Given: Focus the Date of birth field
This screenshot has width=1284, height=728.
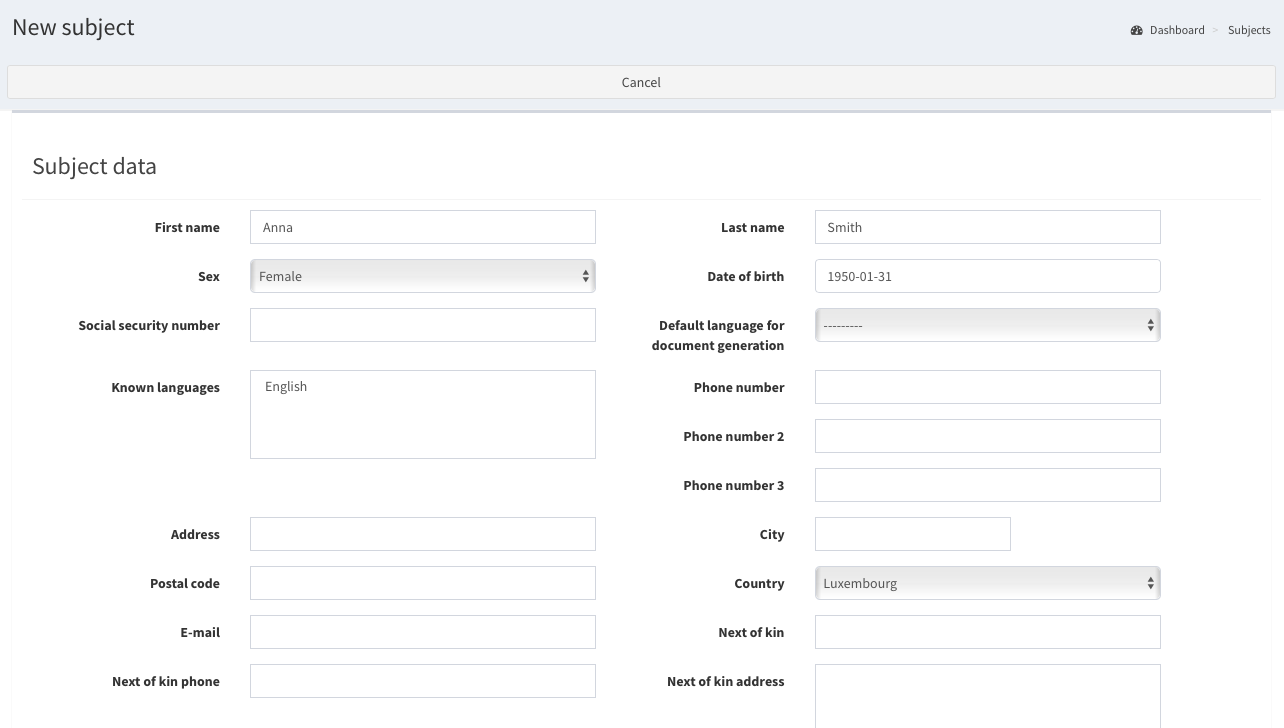Looking at the screenshot, I should point(987,276).
